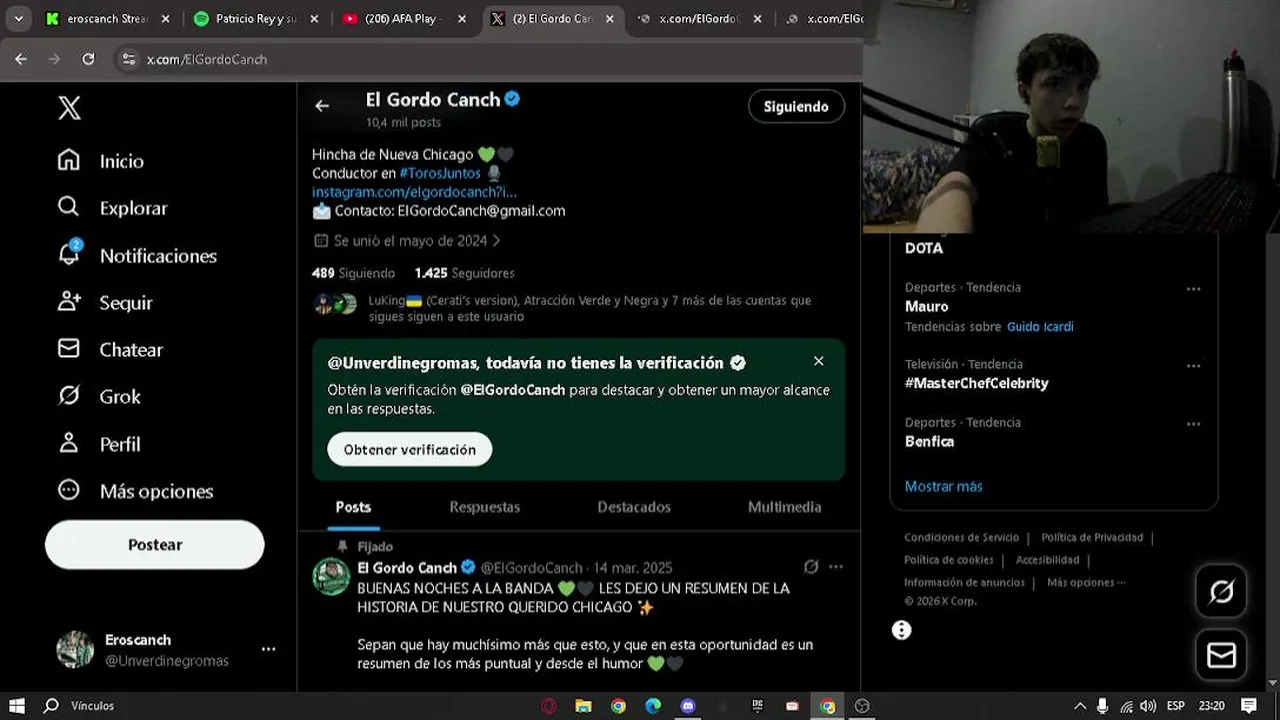Open the floating Grok button
This screenshot has width=1280, height=720.
coord(1221,592)
